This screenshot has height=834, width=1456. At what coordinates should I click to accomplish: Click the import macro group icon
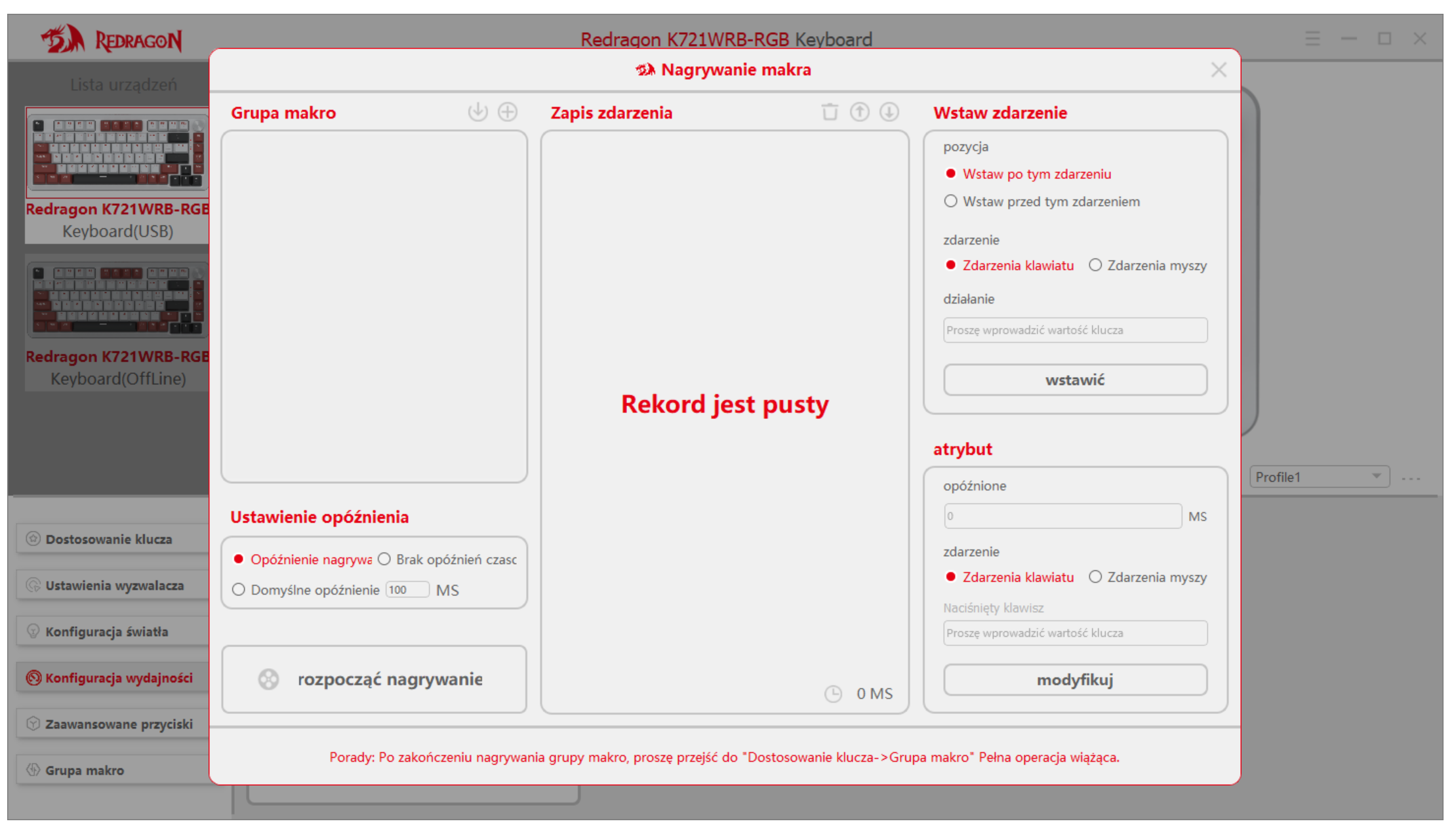[x=477, y=112]
